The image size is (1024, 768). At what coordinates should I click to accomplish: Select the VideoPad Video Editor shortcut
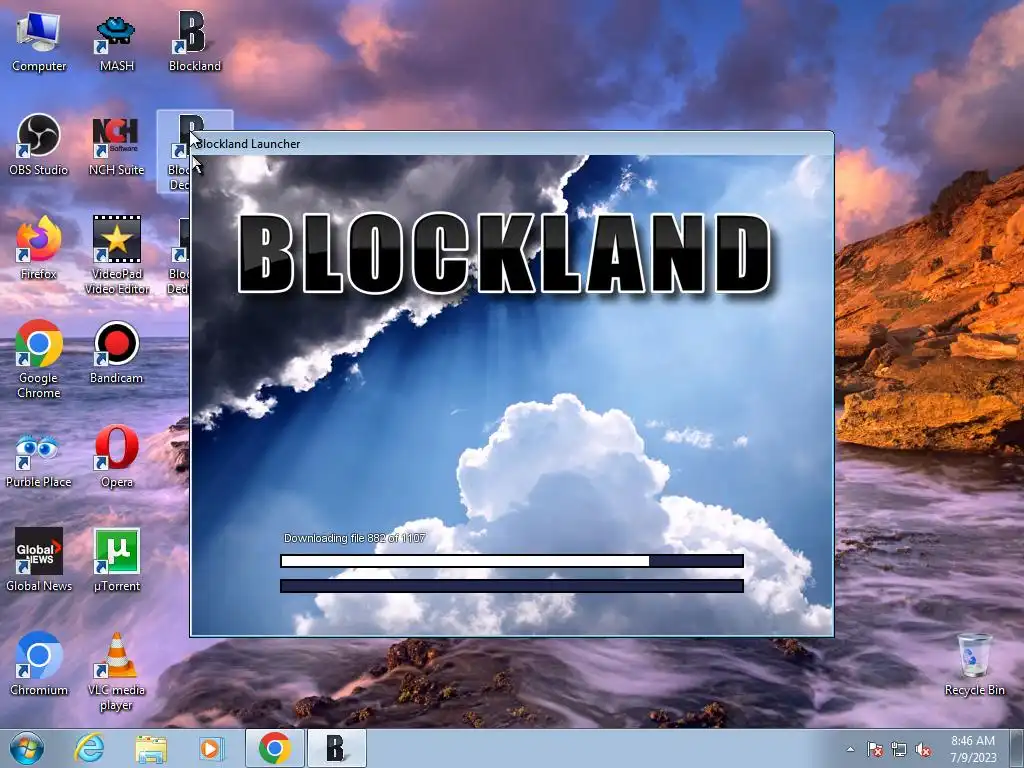(x=116, y=256)
